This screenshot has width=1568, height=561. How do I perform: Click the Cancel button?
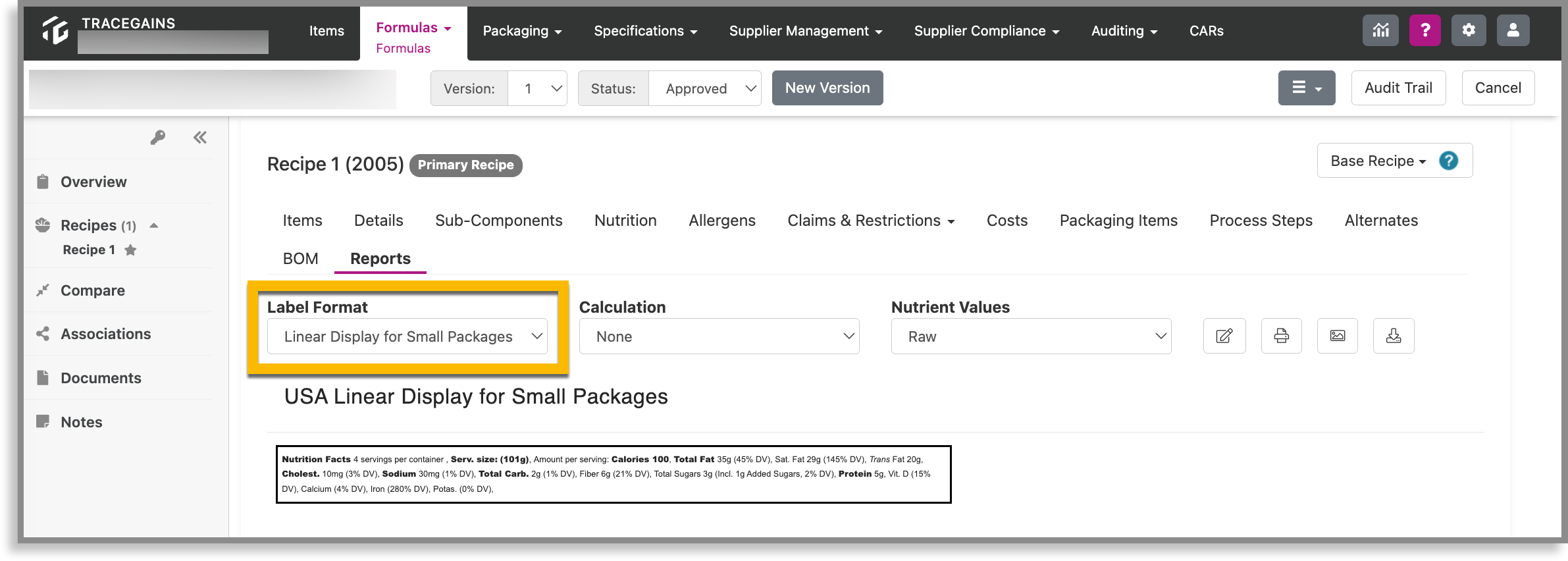tap(1498, 88)
